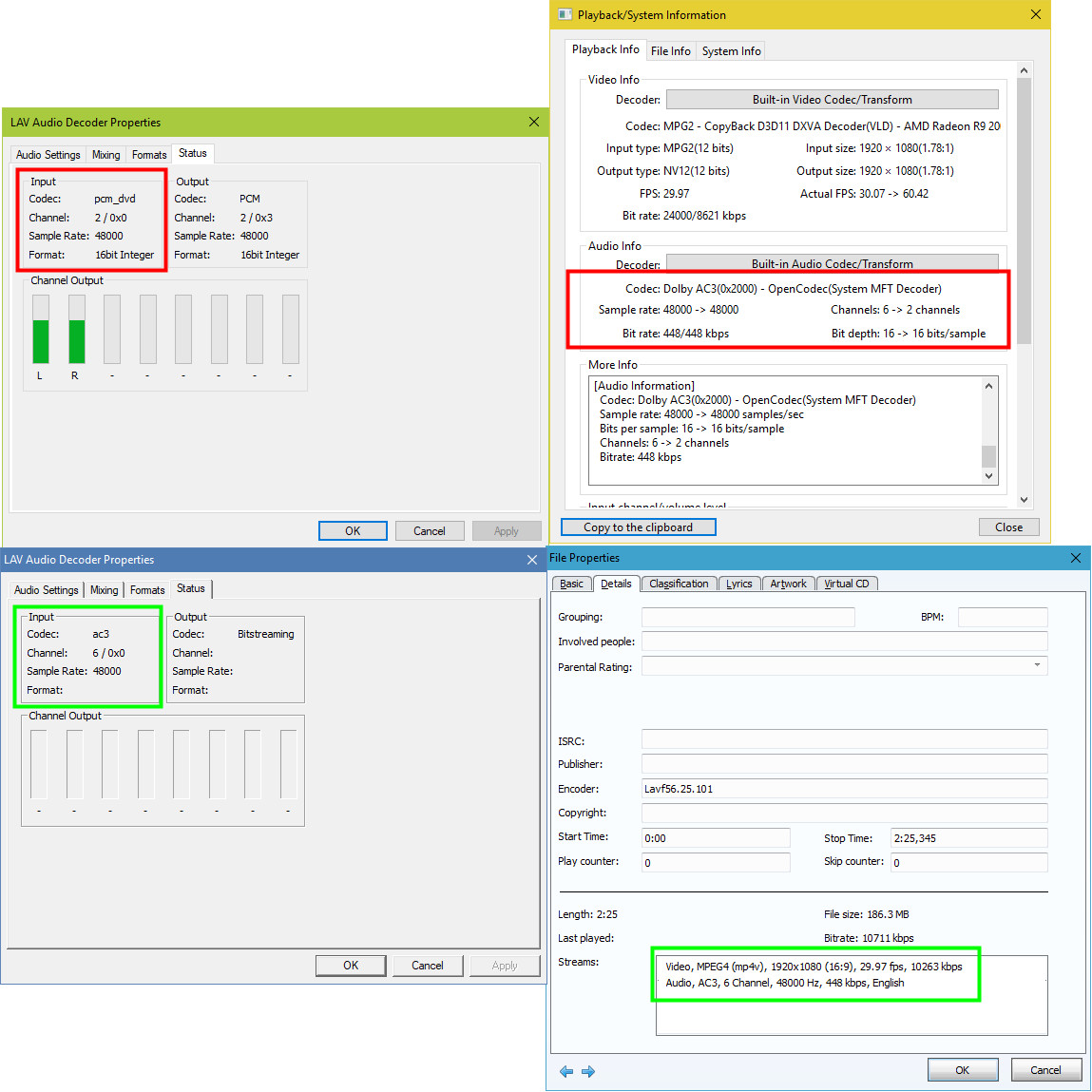This screenshot has height=1092, width=1092.
Task: Open the System Info tab
Action: (x=731, y=51)
